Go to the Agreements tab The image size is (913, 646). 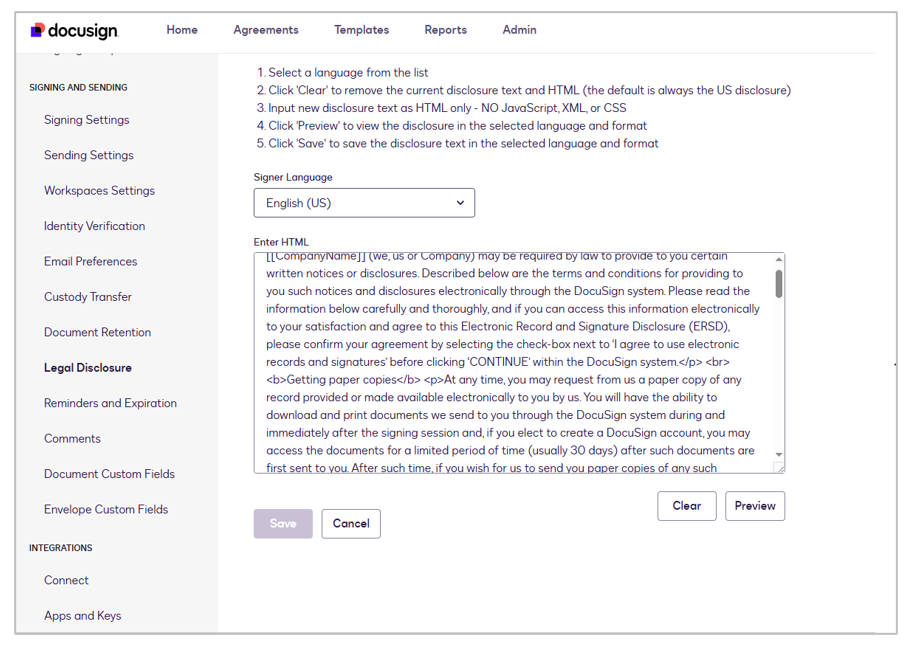[x=266, y=30]
